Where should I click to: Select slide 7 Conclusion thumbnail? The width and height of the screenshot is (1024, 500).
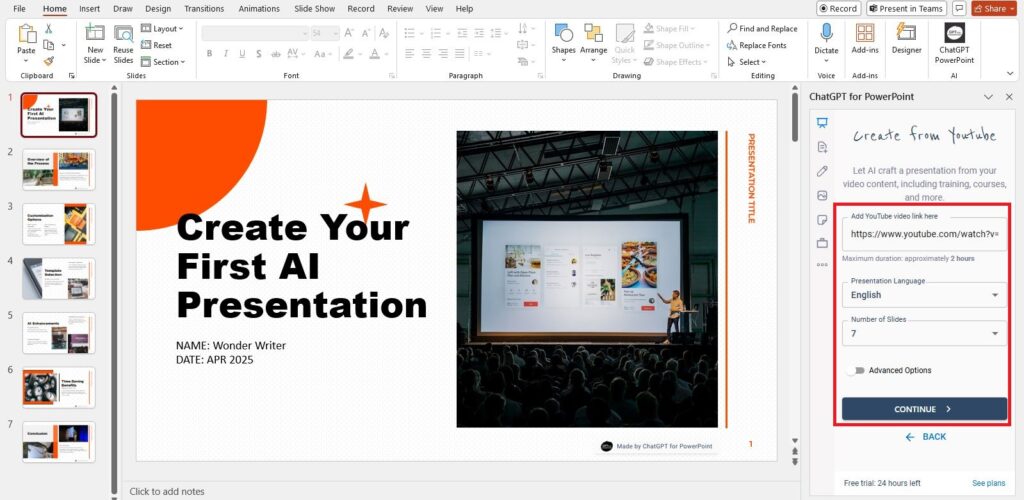59,442
